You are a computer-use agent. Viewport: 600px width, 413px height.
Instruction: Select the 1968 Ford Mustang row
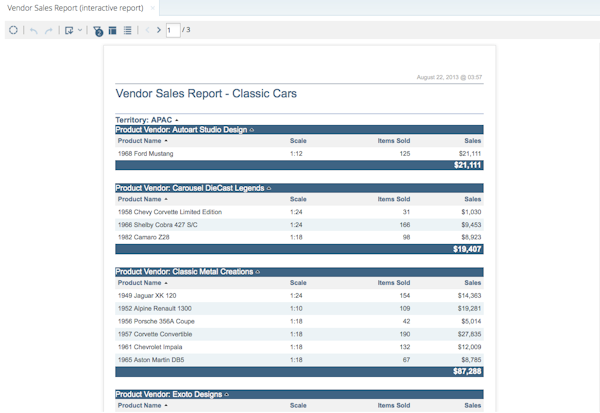tap(299, 153)
